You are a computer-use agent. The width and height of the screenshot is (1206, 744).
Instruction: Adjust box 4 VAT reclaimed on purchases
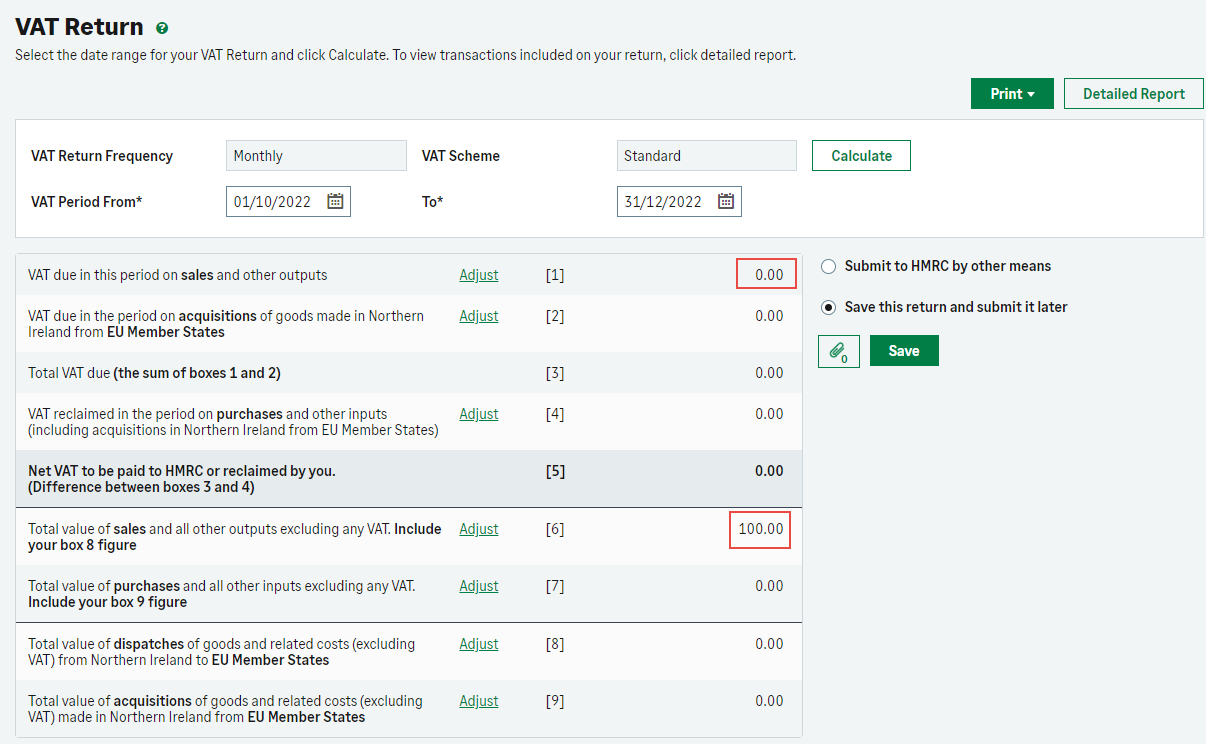(x=478, y=414)
